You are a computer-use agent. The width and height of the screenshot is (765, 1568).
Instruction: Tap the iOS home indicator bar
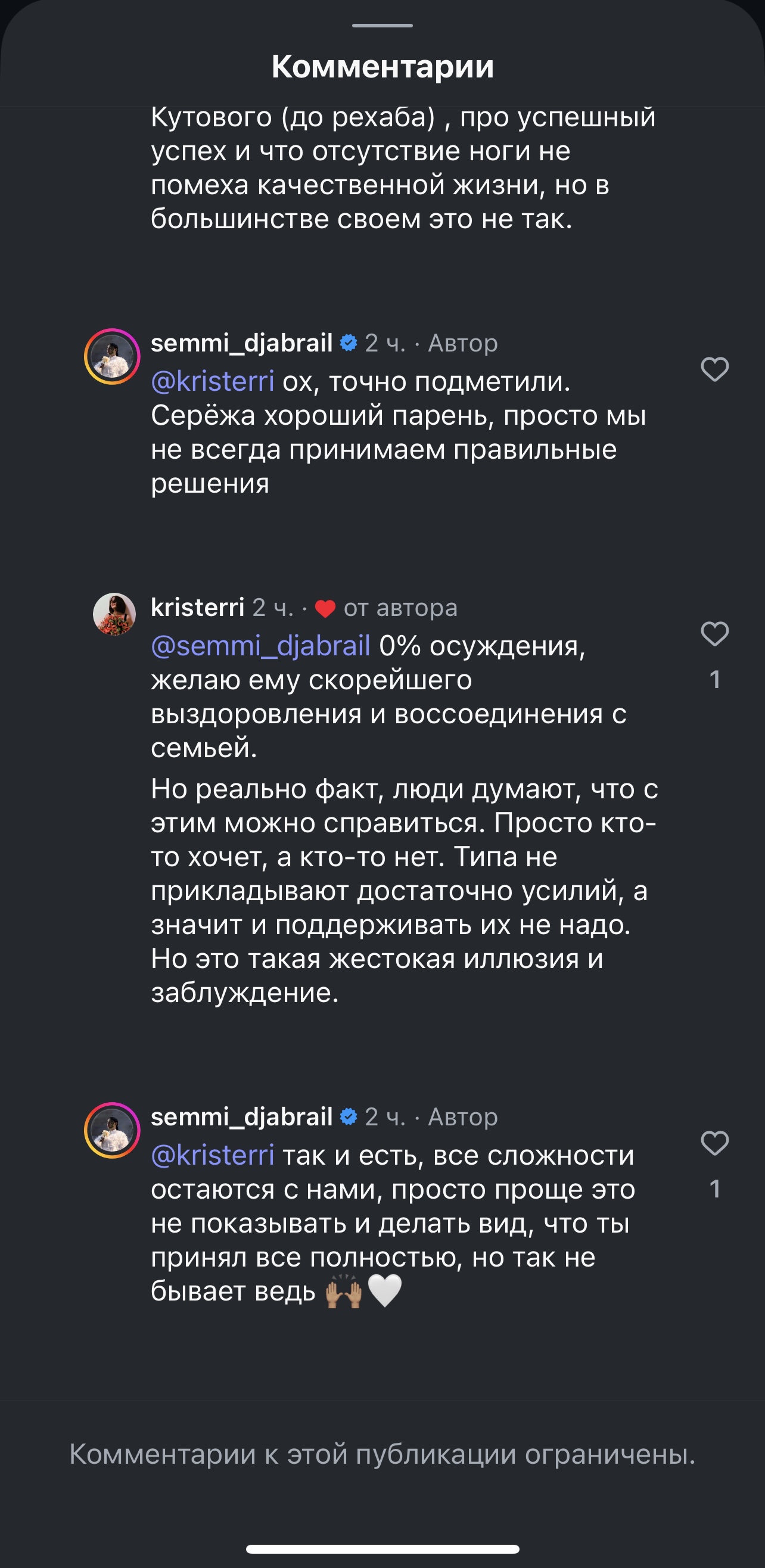pyautogui.click(x=382, y=1549)
